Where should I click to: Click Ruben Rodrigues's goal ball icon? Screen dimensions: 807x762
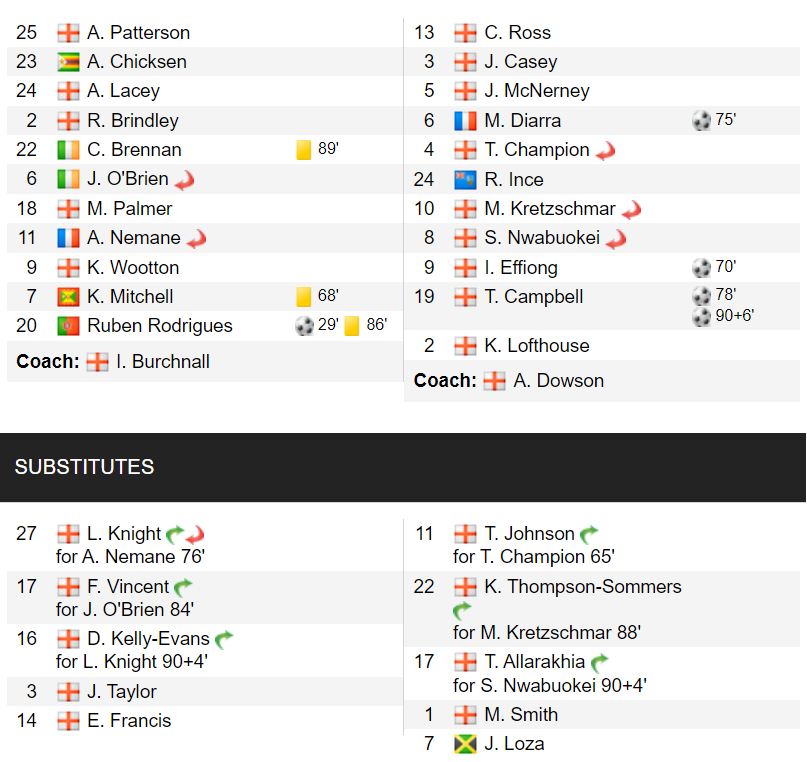tap(304, 326)
